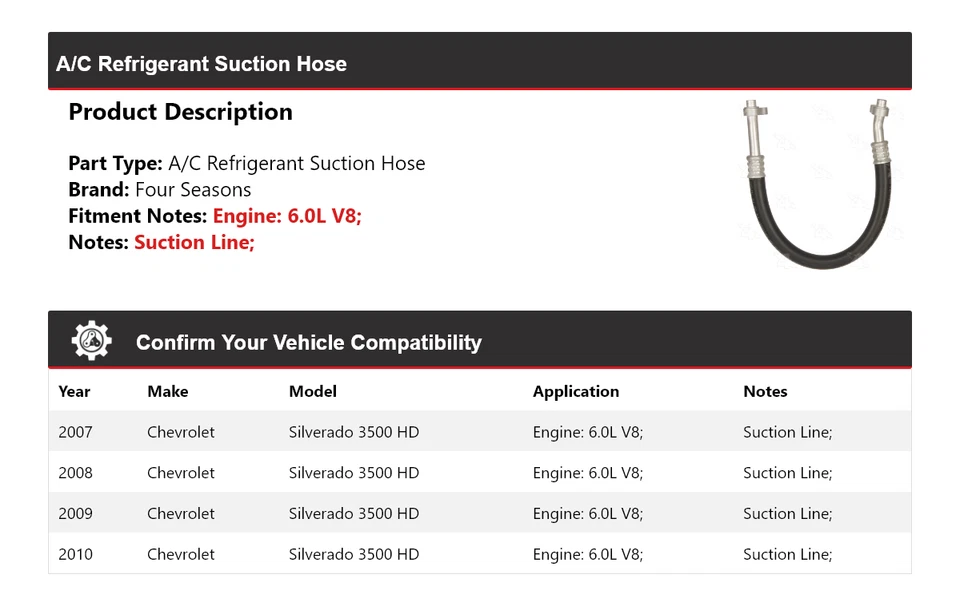The width and height of the screenshot is (960, 606).
Task: Click the Year column header
Action: click(x=74, y=392)
